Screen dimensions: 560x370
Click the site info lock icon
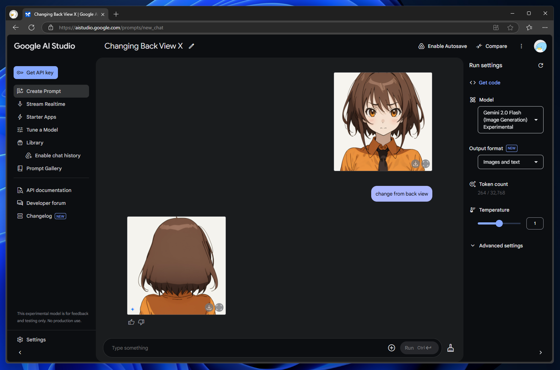pyautogui.click(x=51, y=28)
